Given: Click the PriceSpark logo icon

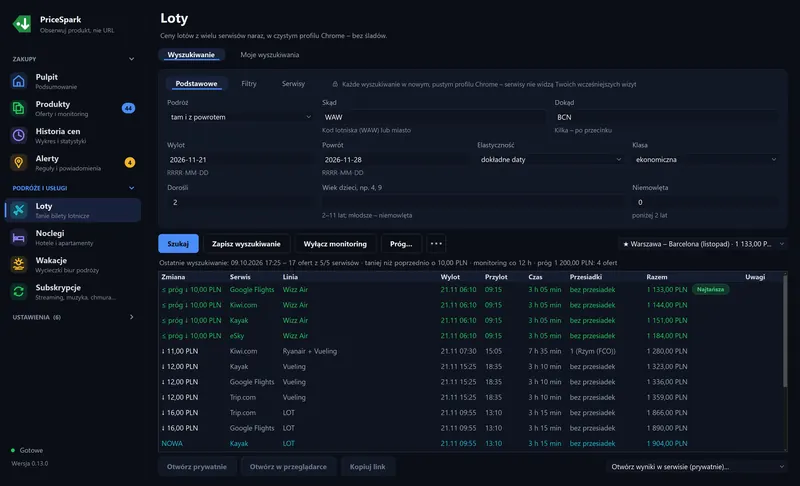Looking at the screenshot, I should click(x=22, y=24).
